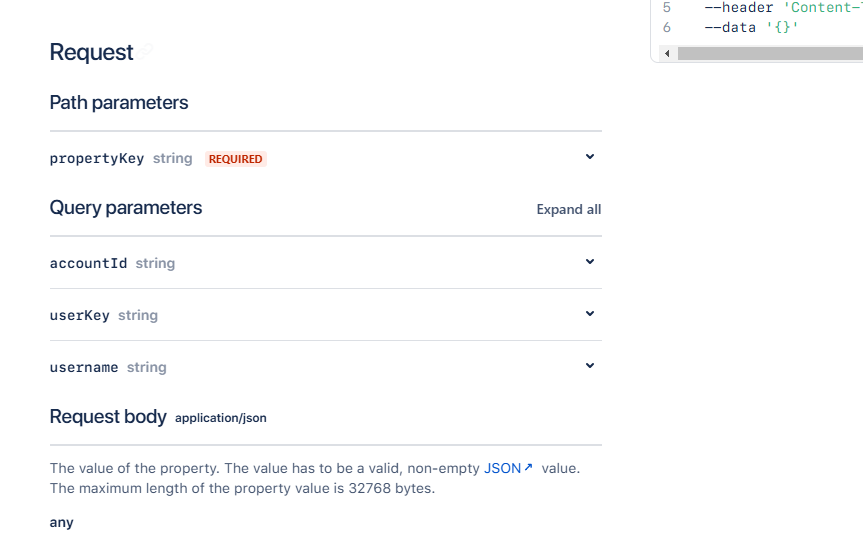Expand the username parameter chevron
The height and width of the screenshot is (546, 863).
coord(590,366)
